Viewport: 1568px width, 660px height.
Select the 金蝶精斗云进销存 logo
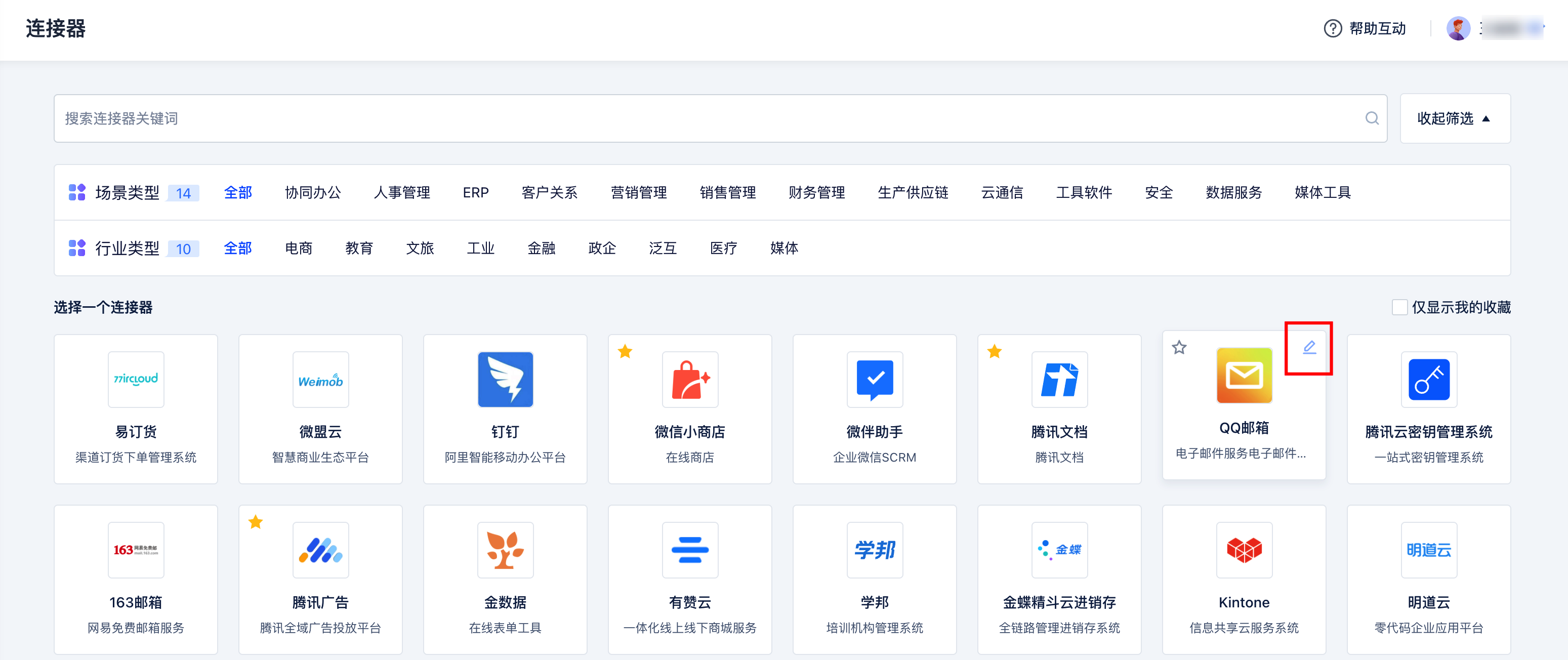[1060, 550]
